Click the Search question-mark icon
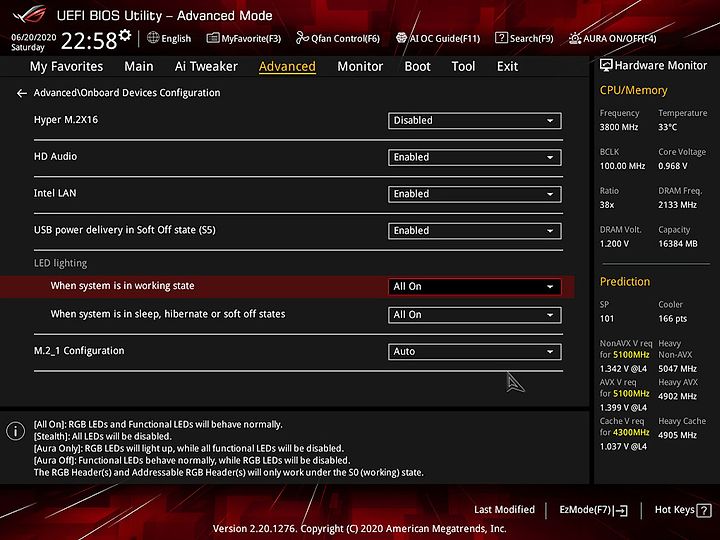Image resolution: width=720 pixels, height=540 pixels. tap(501, 38)
